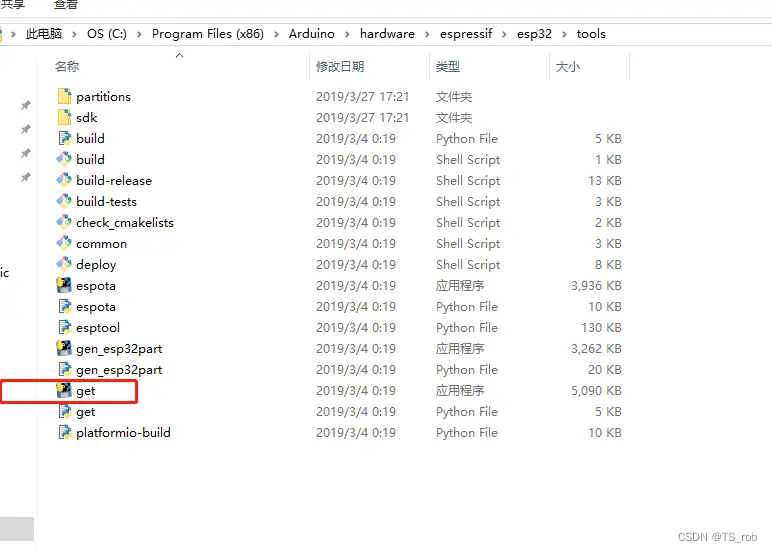772x552 pixels.
Task: Navigate to hardware breadcrumb
Action: [x=387, y=34]
